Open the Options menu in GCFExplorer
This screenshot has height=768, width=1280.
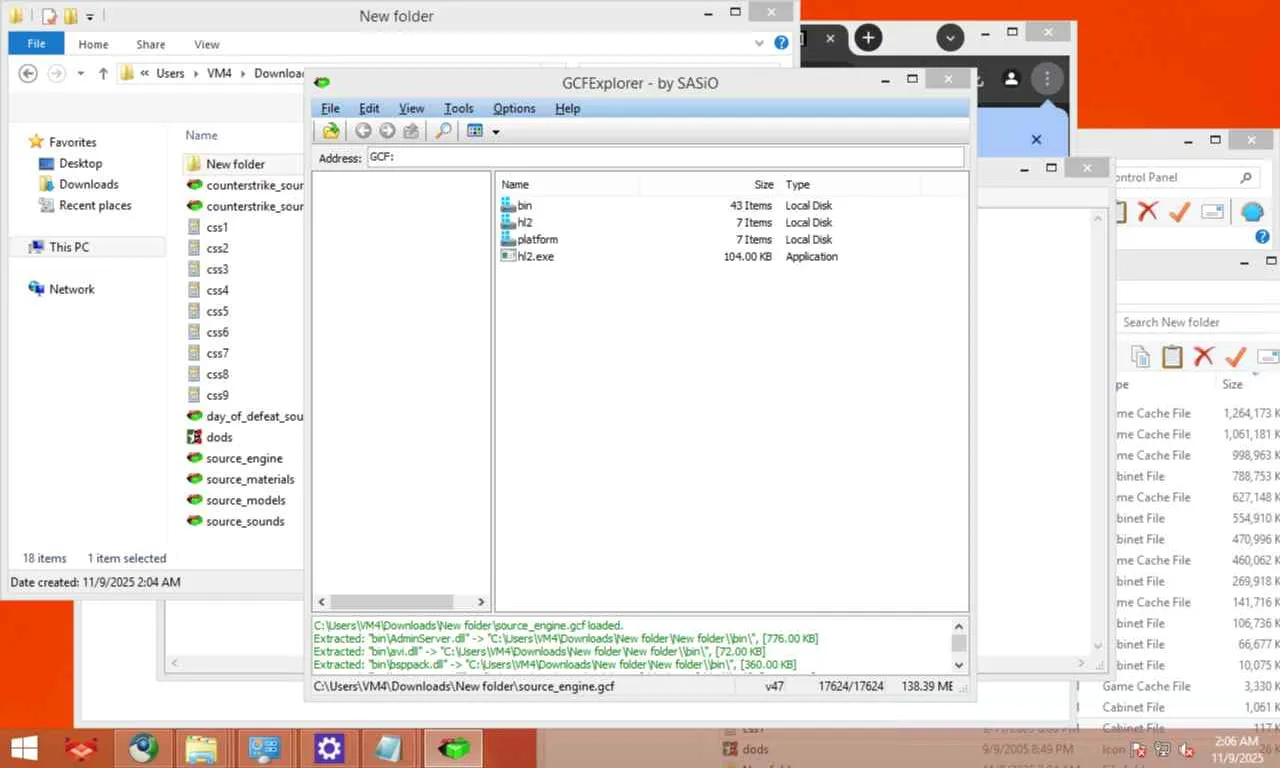514,108
